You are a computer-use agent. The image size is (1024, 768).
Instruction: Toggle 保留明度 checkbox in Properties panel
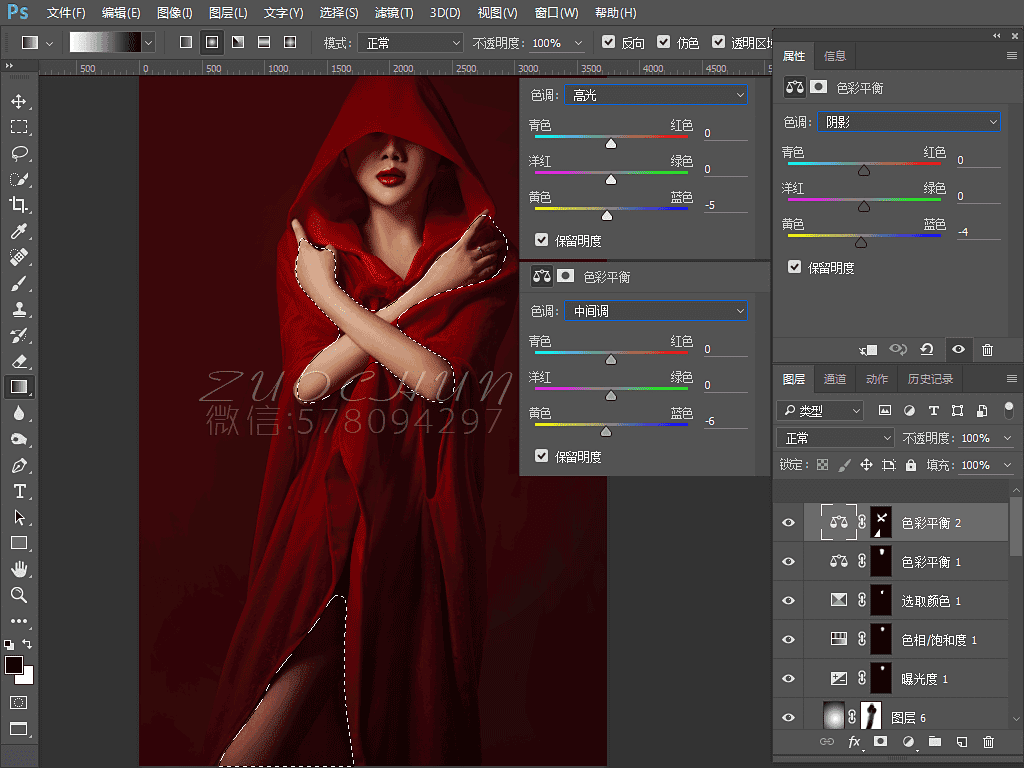tap(794, 268)
